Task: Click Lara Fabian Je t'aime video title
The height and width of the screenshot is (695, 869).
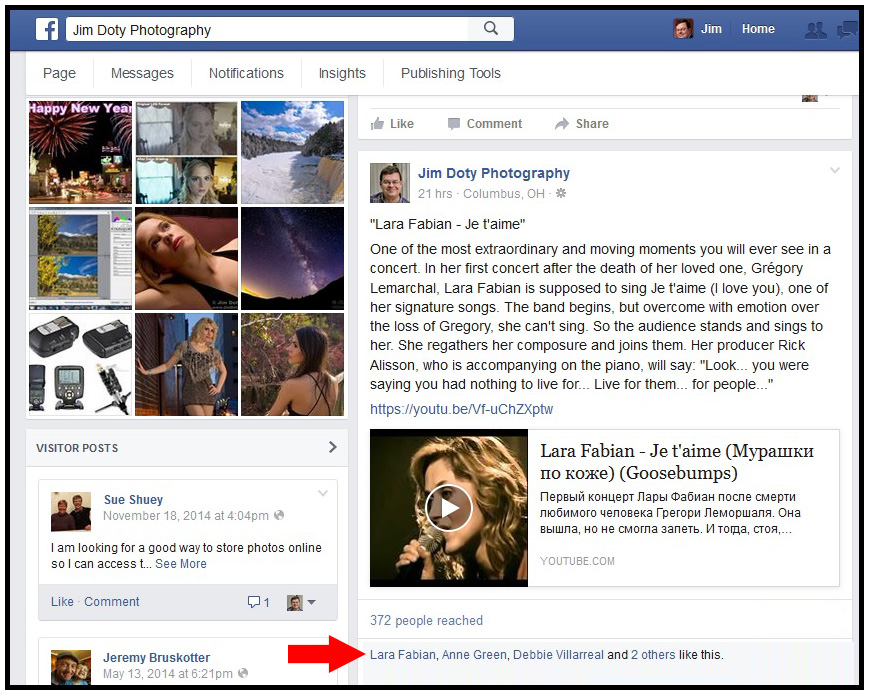Action: coord(677,462)
